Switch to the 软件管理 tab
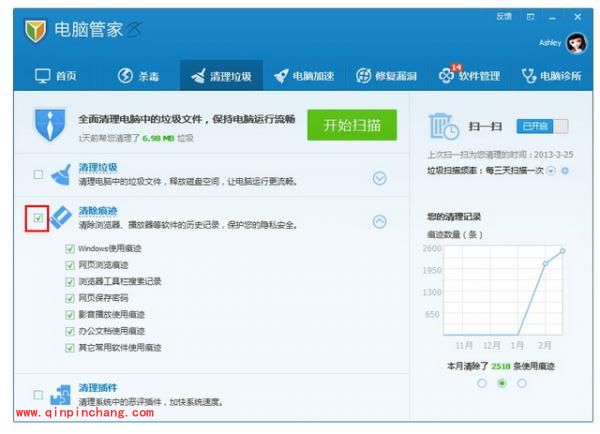Image resolution: width=600 pixels, height=434 pixels. [x=469, y=76]
